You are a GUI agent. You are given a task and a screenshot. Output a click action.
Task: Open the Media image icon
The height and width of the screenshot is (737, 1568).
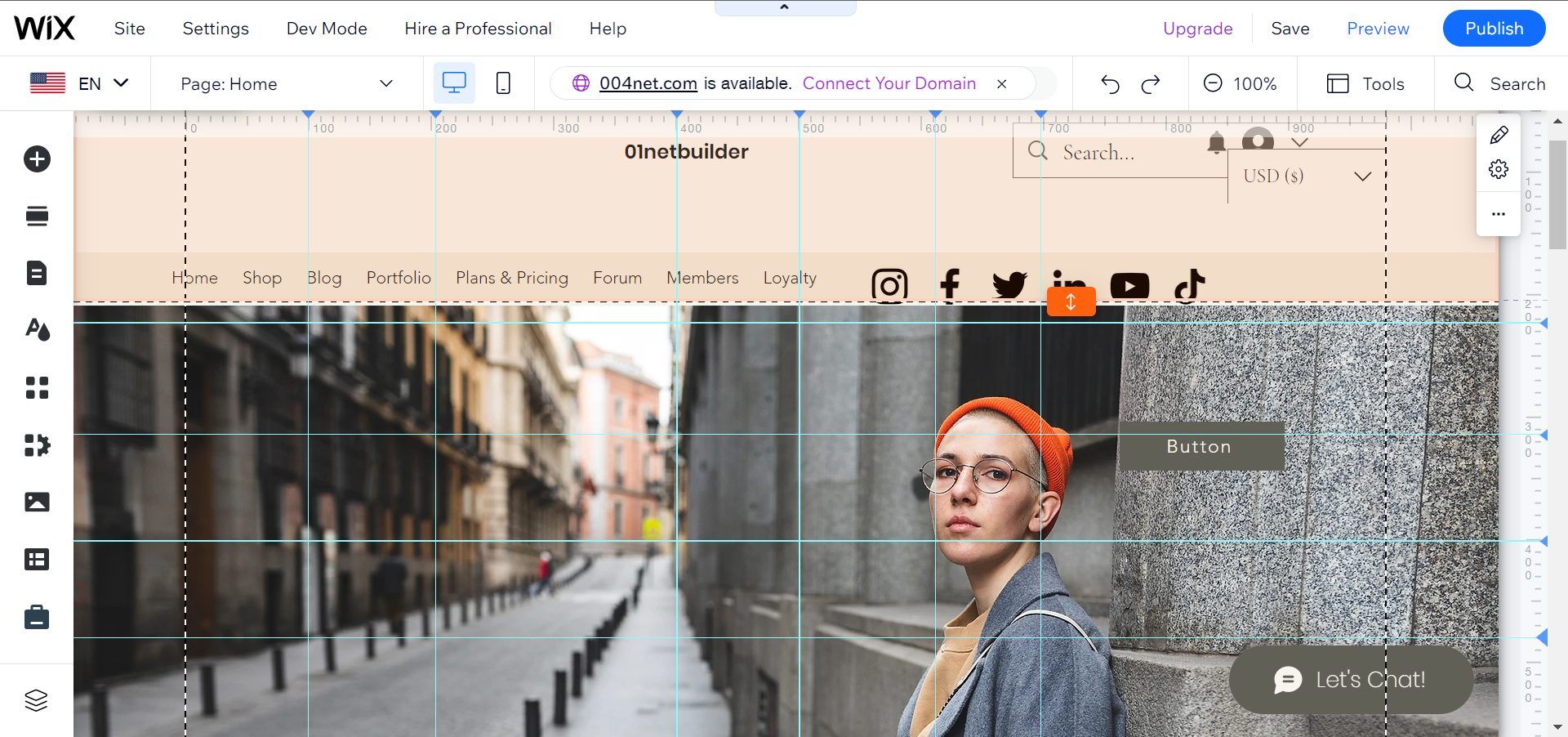click(37, 502)
